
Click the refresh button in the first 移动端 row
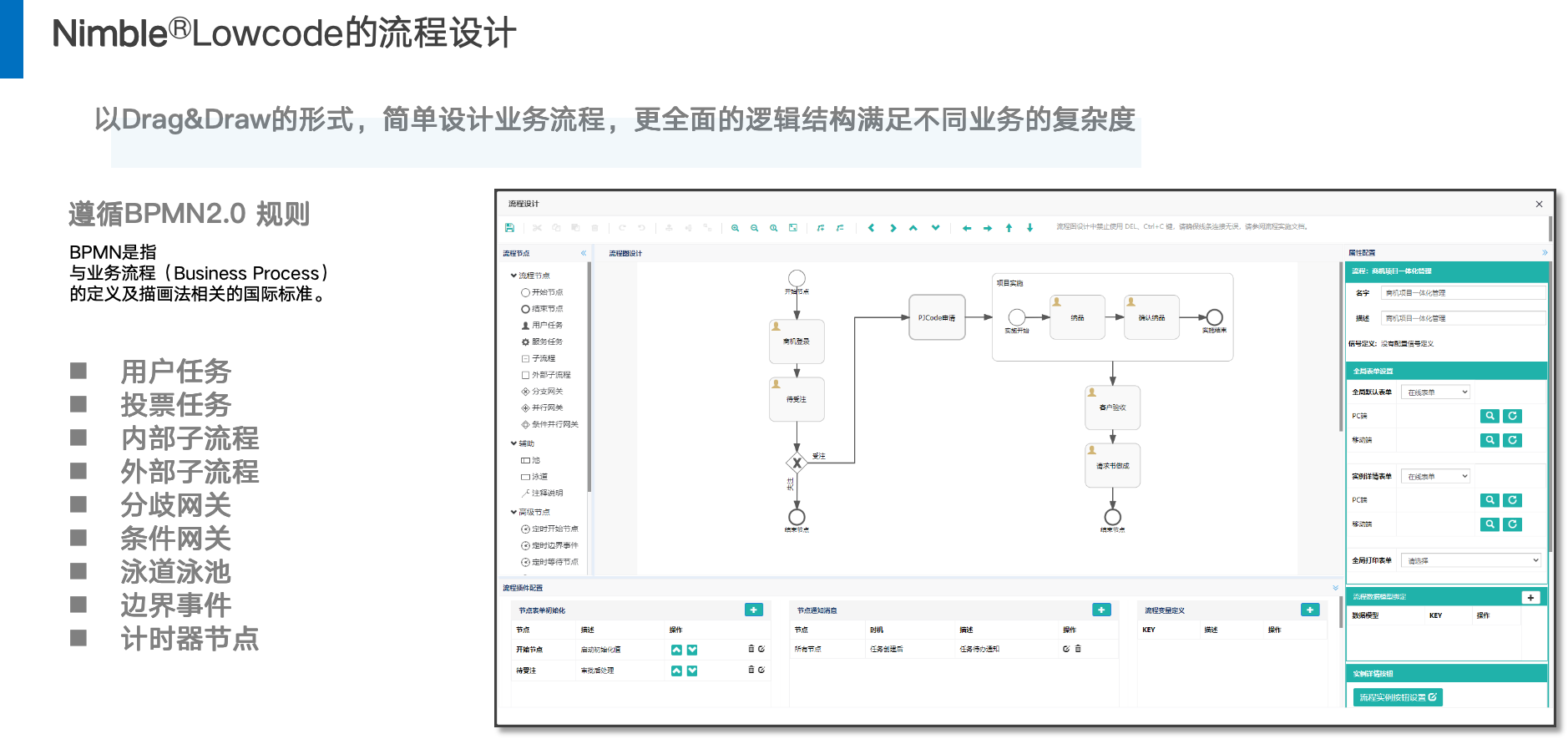pyautogui.click(x=1512, y=440)
